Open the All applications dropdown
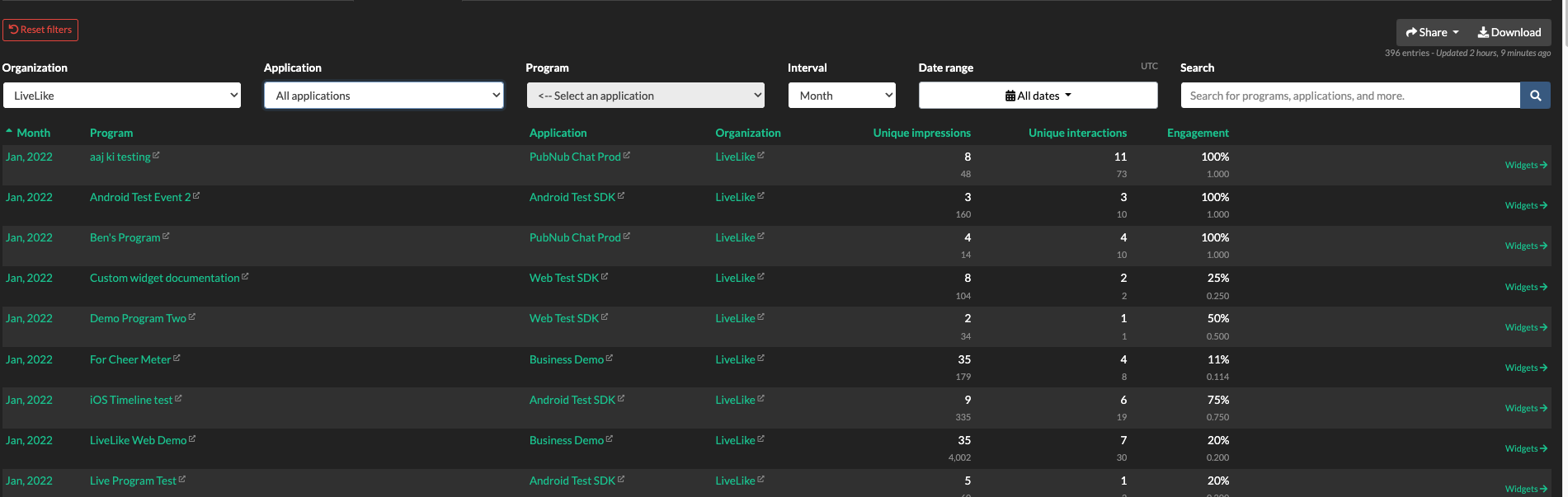 [384, 96]
